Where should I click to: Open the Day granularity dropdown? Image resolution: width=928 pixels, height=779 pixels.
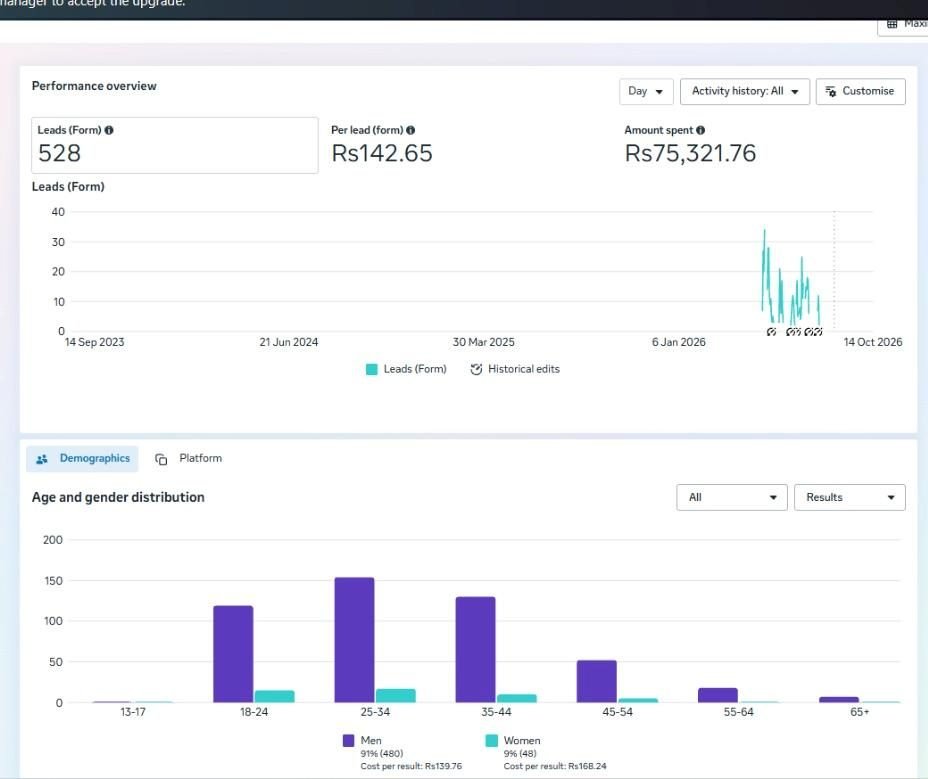tap(646, 92)
